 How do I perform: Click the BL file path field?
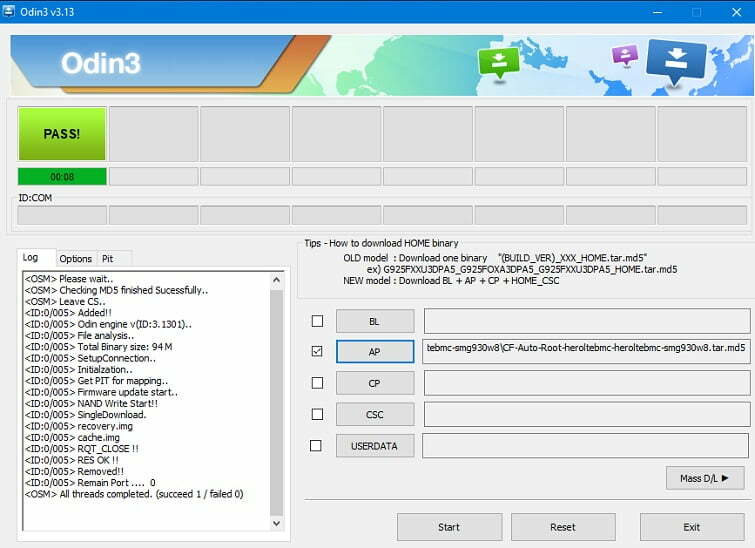587,321
